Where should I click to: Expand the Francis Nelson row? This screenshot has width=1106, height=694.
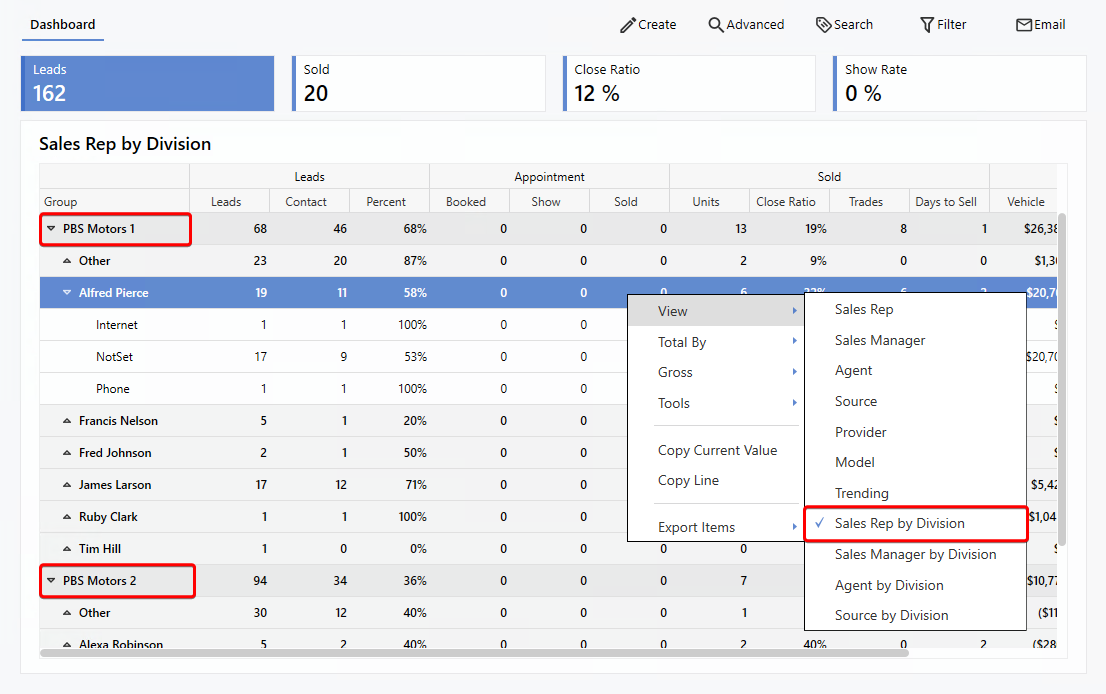[67, 421]
